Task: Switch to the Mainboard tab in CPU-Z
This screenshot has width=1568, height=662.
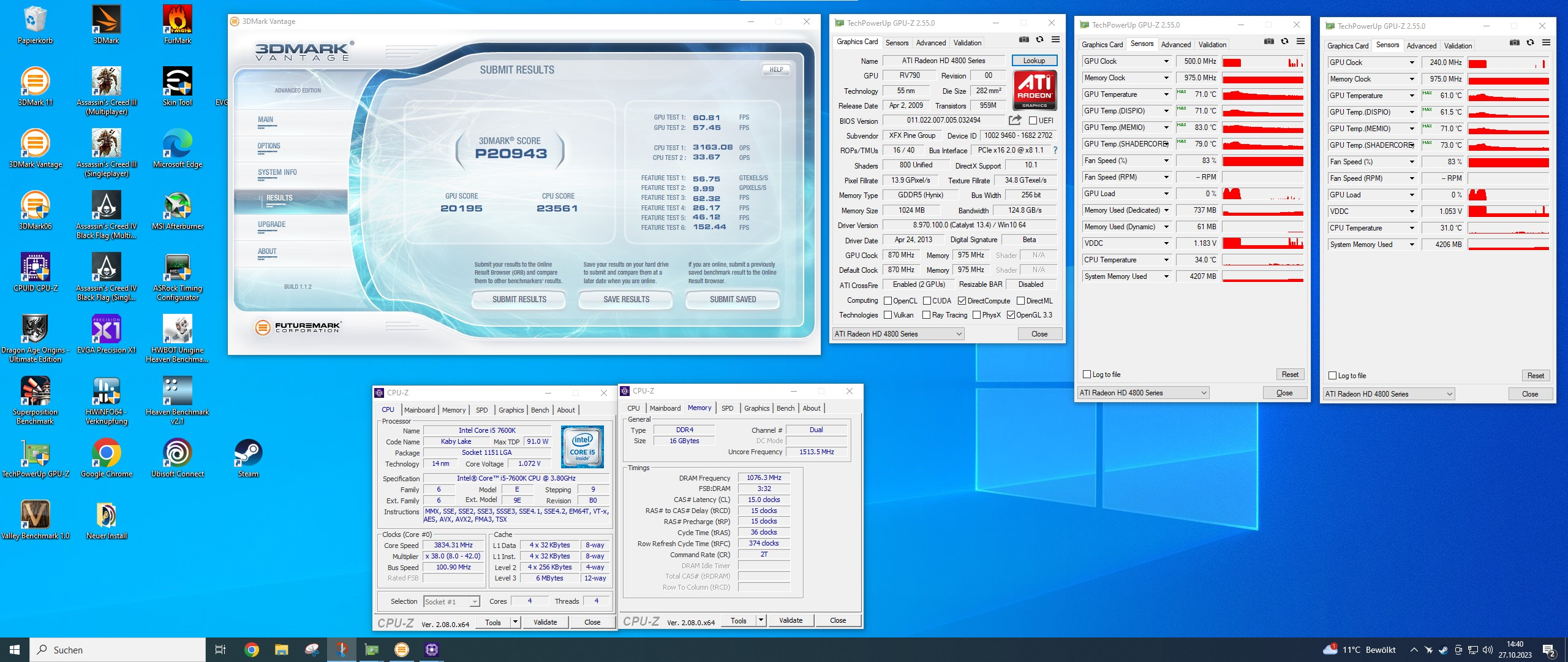Action: (x=420, y=410)
